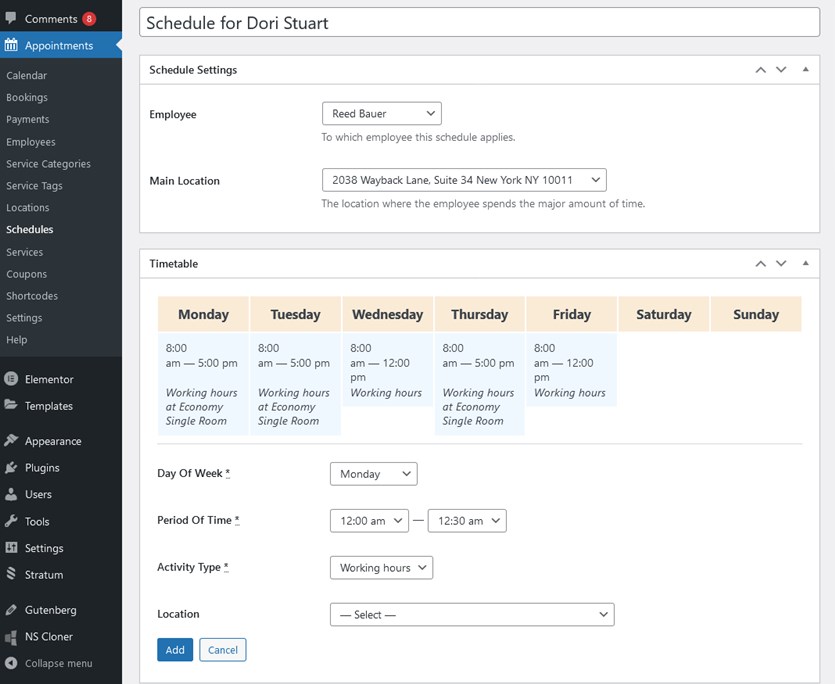The height and width of the screenshot is (684, 835).
Task: Select Monday working hours timetable entry
Action: (x=203, y=384)
